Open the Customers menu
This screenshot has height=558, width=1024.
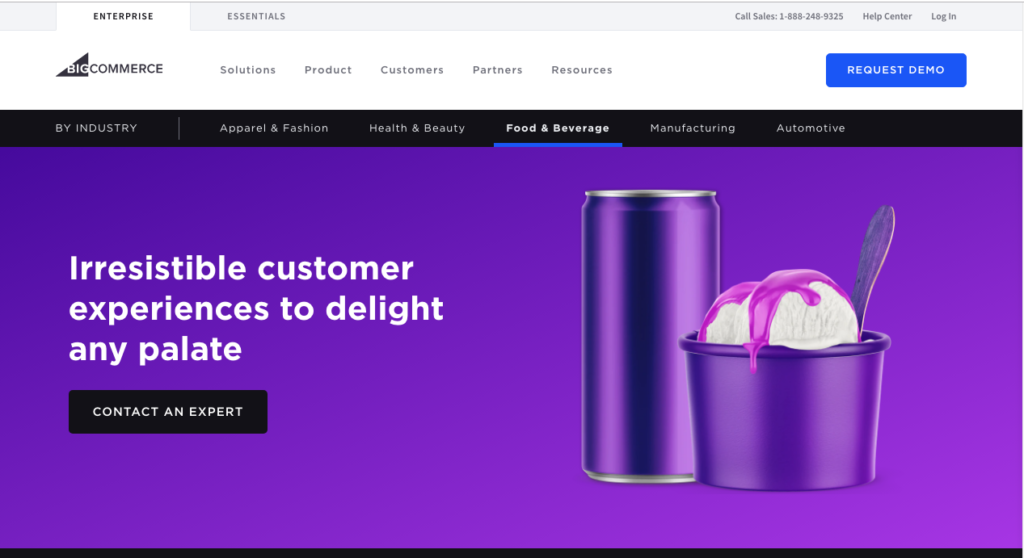[412, 70]
